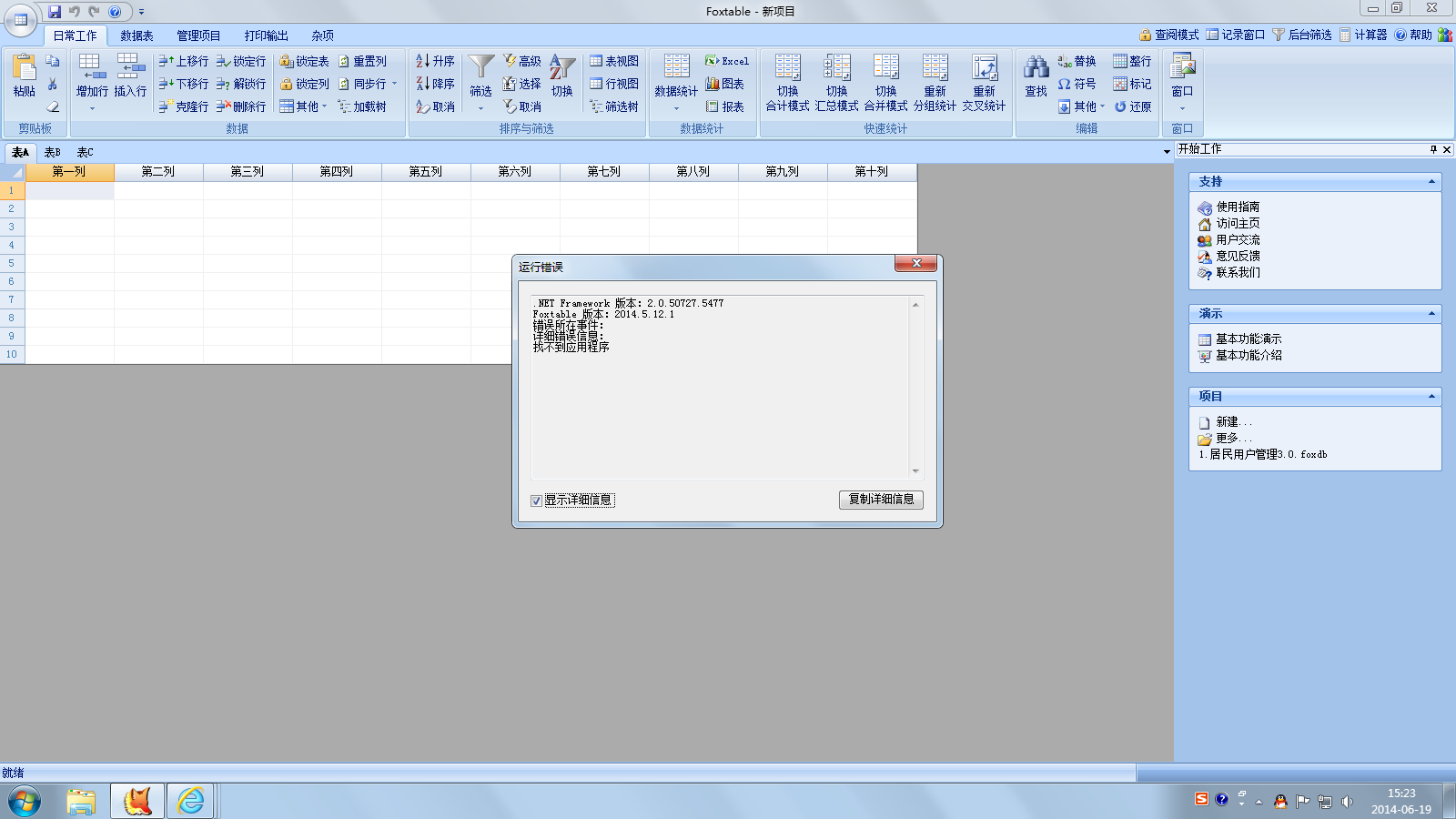Toggle pin on 开始工作 panel
This screenshot has width=1456, height=819.
coord(1433,149)
